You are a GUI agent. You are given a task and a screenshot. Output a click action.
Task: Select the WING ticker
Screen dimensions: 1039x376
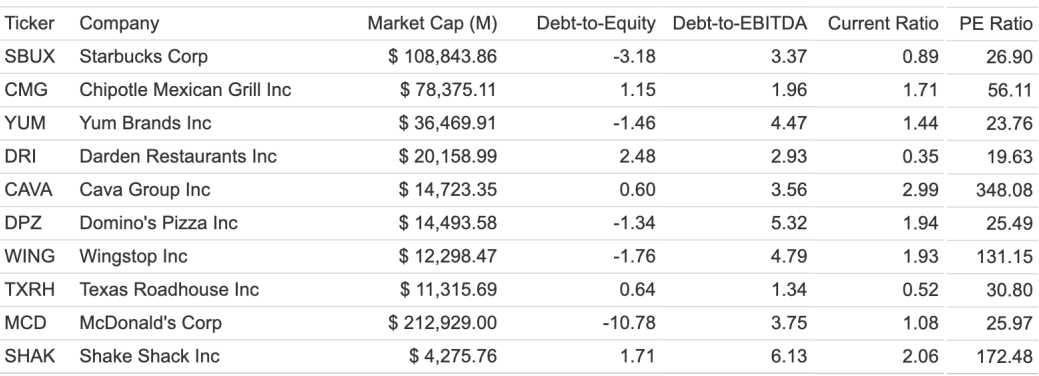pyautogui.click(x=29, y=256)
